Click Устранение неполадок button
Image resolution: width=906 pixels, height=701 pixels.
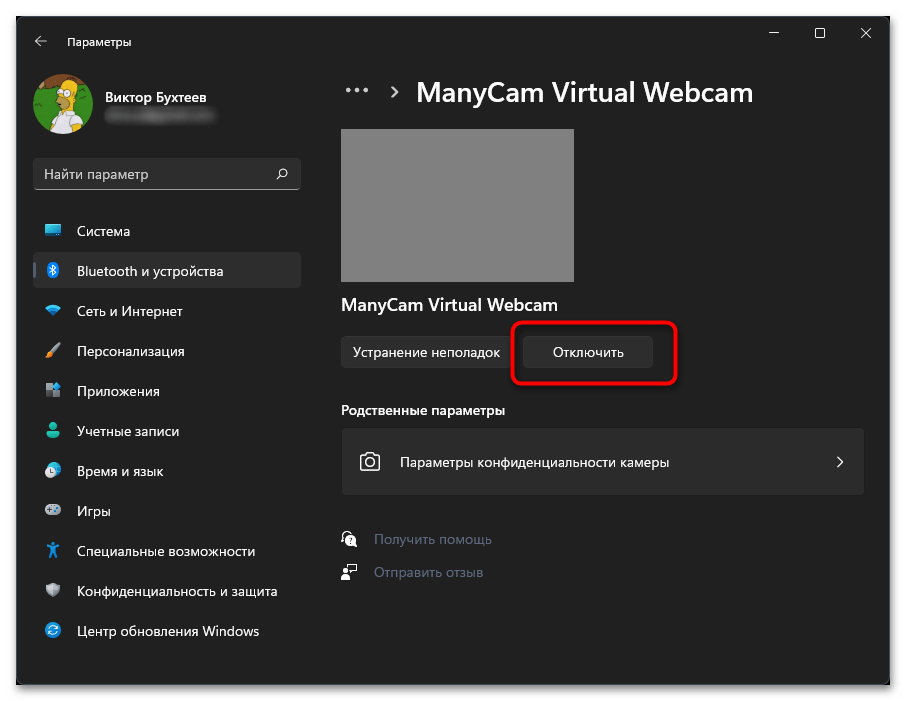point(427,353)
